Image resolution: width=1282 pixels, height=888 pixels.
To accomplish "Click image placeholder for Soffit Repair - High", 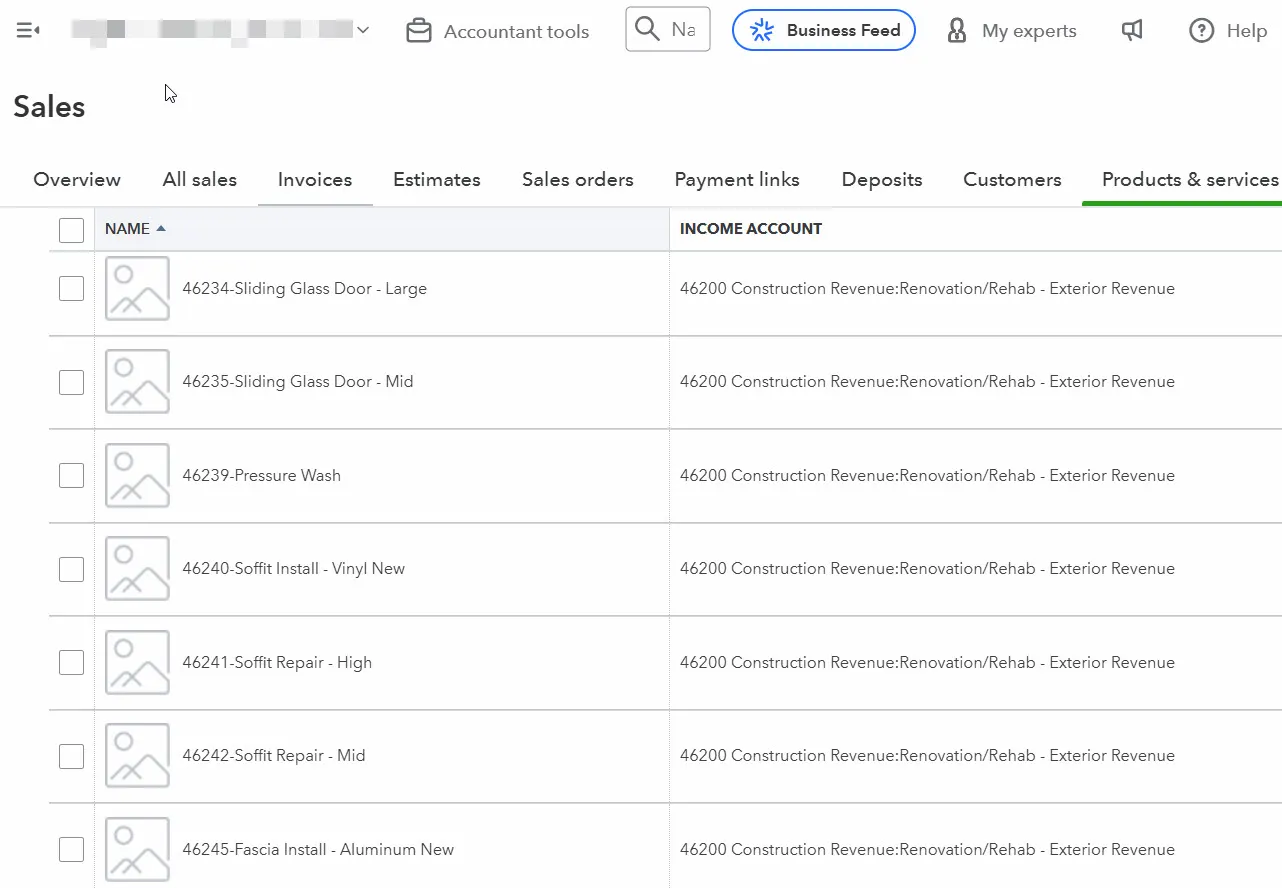I will click(137, 662).
